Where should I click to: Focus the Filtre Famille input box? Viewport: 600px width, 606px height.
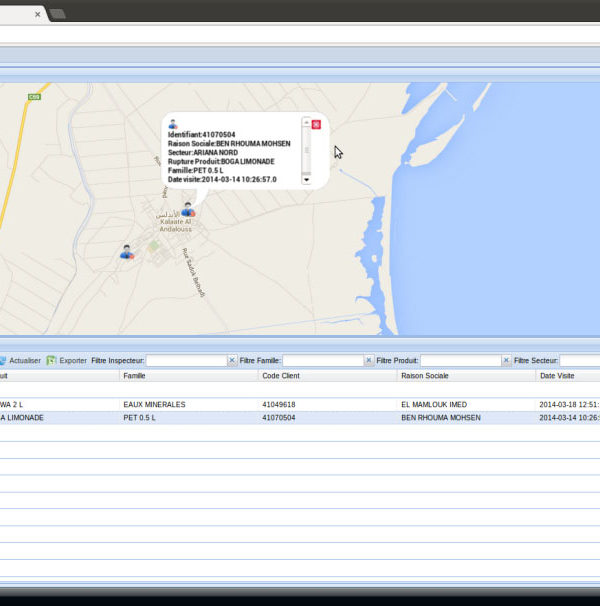pyautogui.click(x=322, y=360)
